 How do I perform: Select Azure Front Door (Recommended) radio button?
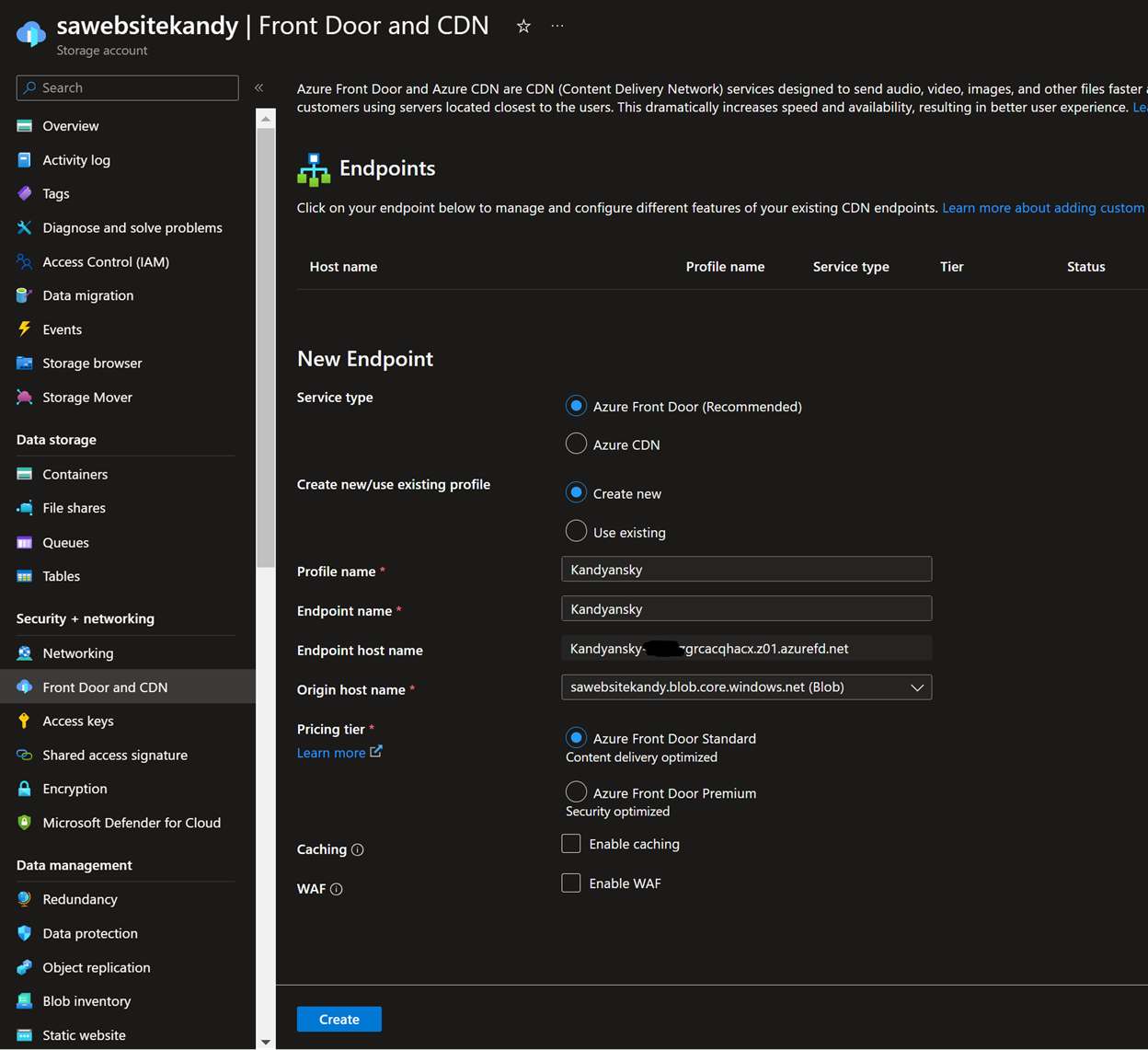(576, 406)
